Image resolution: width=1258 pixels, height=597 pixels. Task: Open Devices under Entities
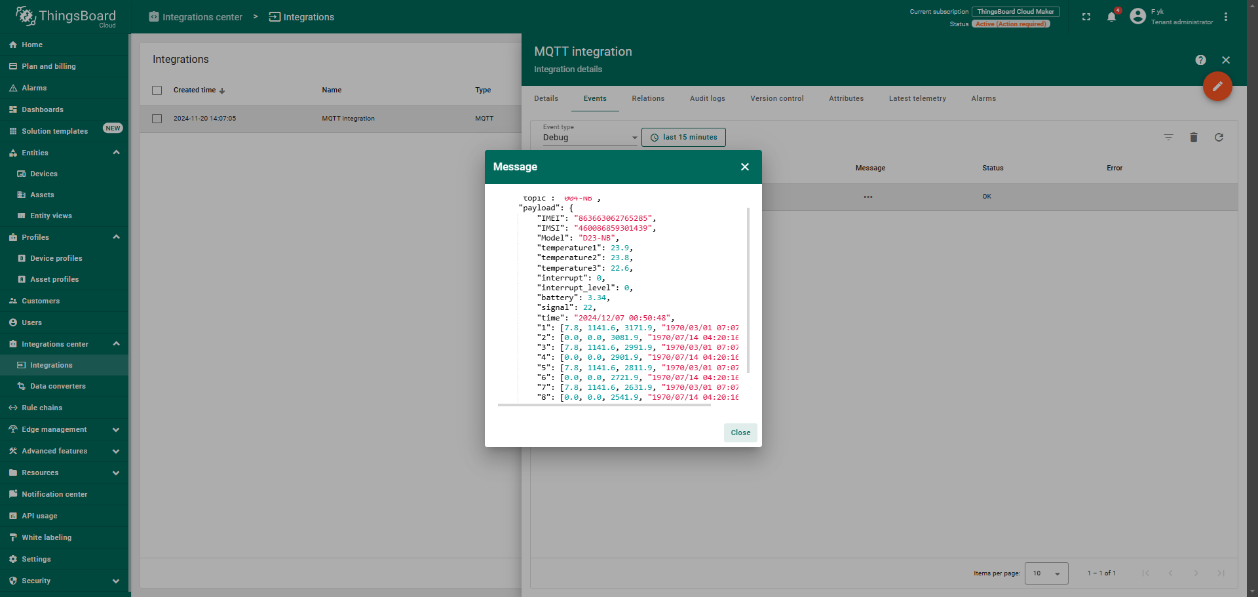tap(64, 174)
